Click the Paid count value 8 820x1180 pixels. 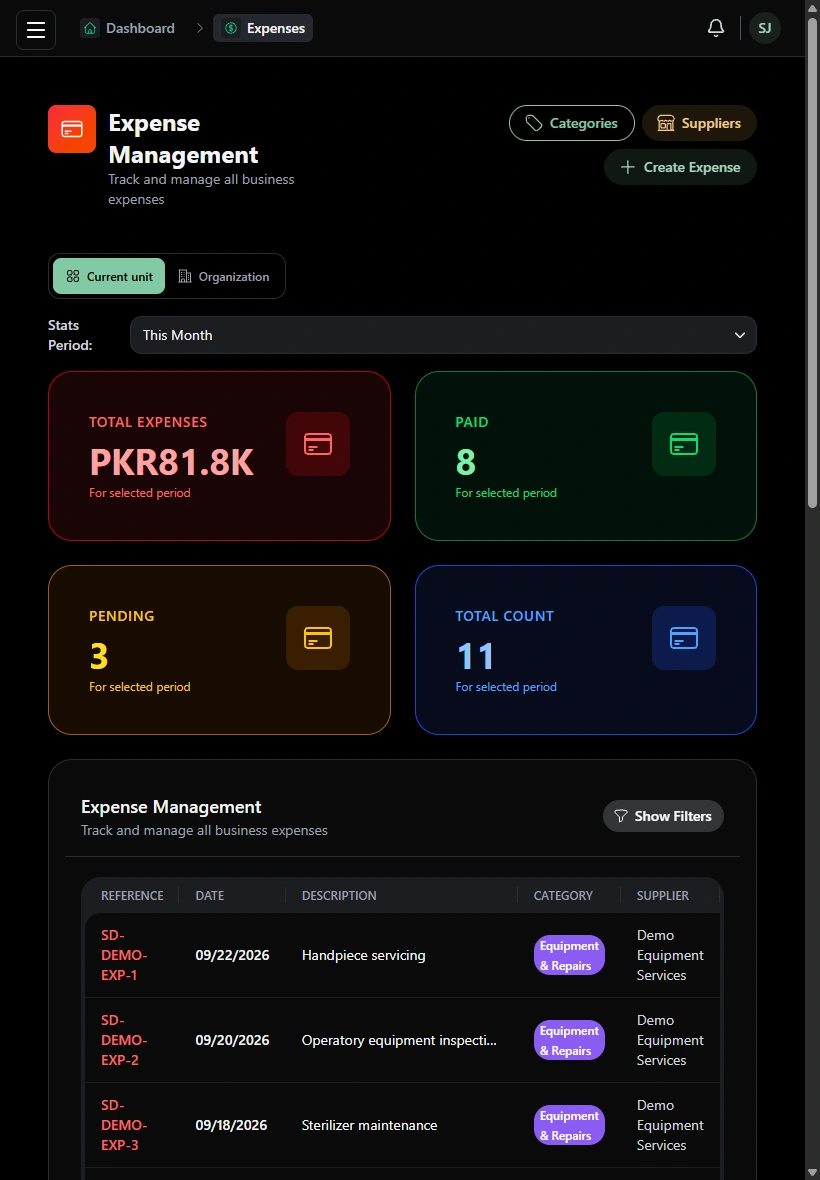[x=466, y=462]
